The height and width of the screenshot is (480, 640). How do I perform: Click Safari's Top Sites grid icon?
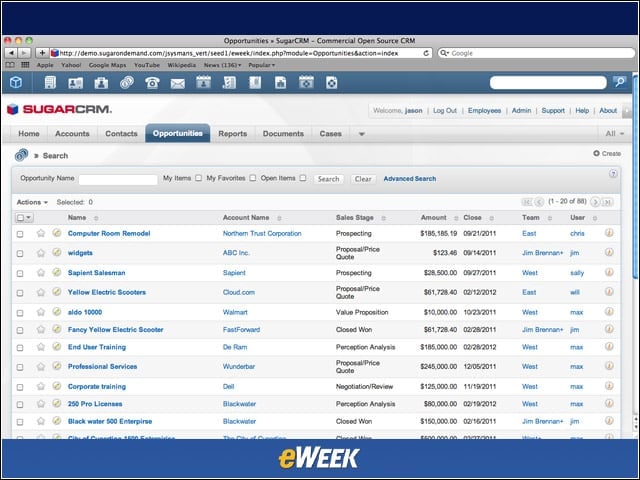pos(25,65)
